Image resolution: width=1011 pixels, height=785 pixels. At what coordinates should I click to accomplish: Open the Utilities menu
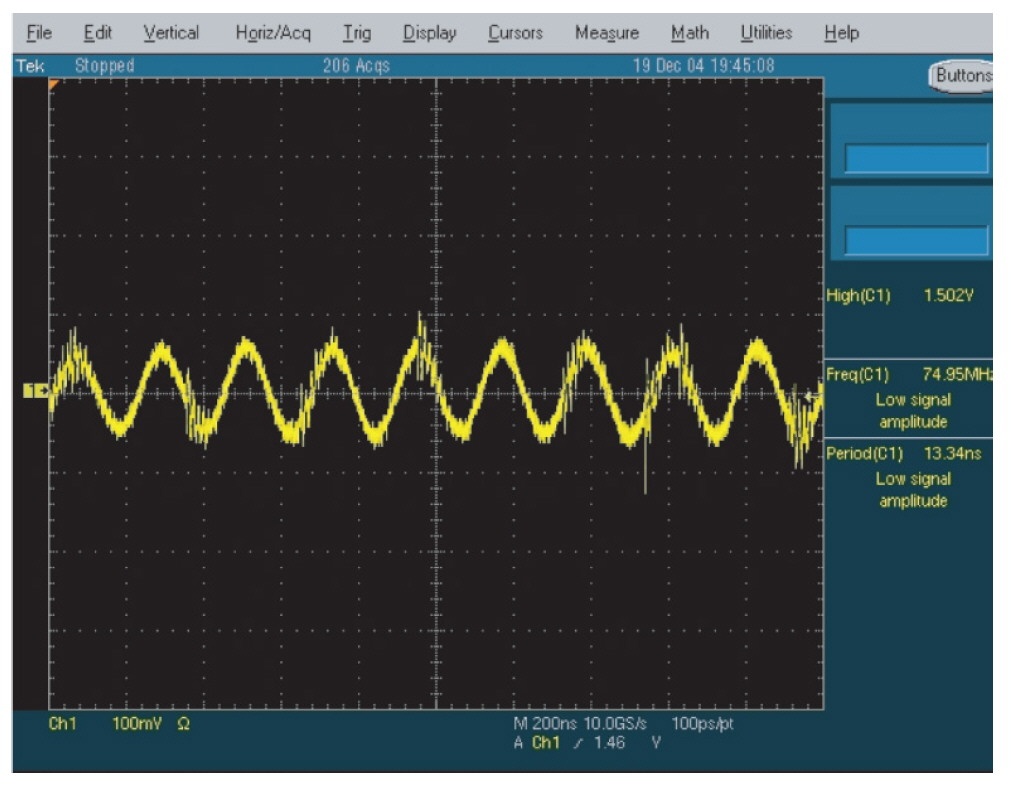click(x=767, y=33)
